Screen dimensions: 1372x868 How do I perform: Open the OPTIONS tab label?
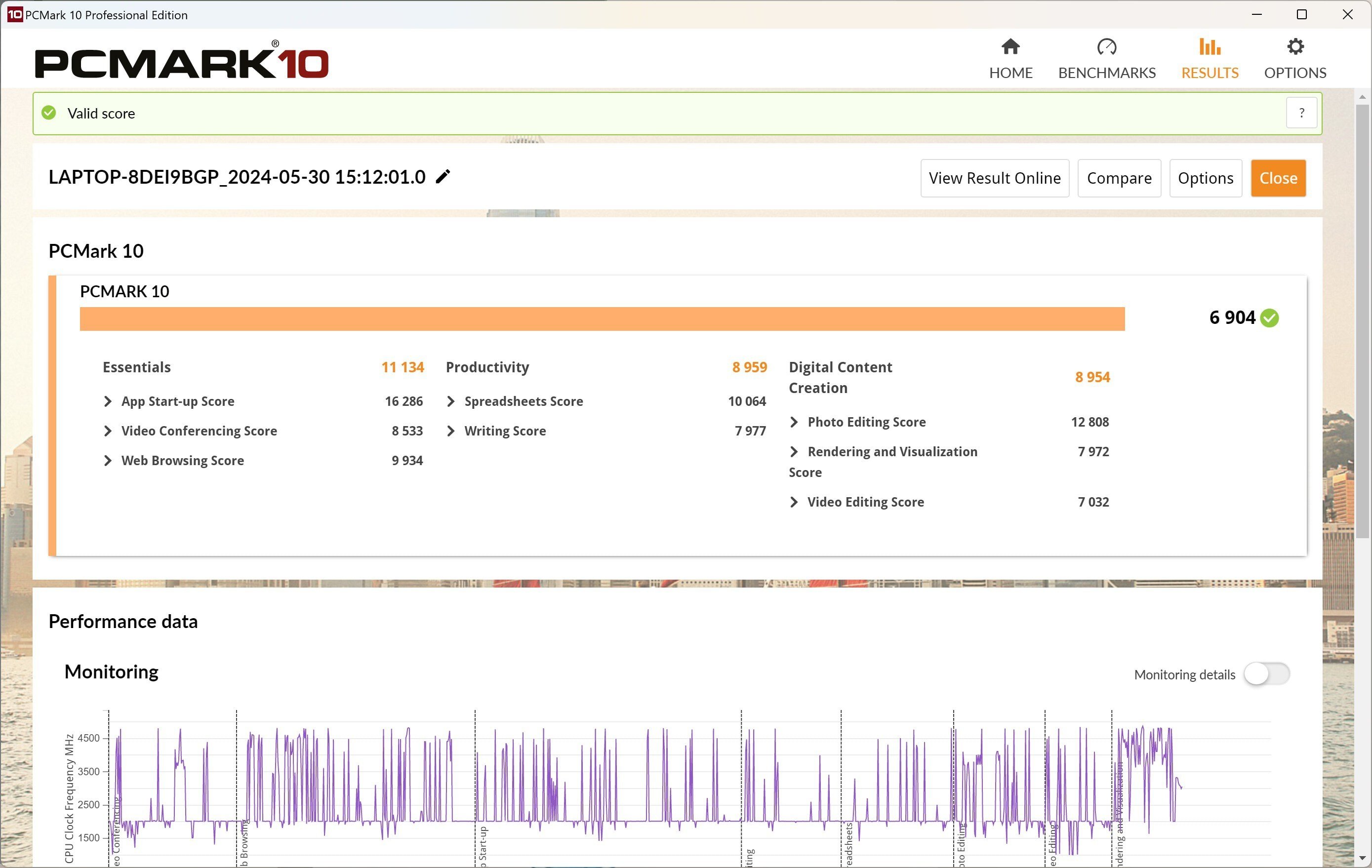click(1295, 73)
